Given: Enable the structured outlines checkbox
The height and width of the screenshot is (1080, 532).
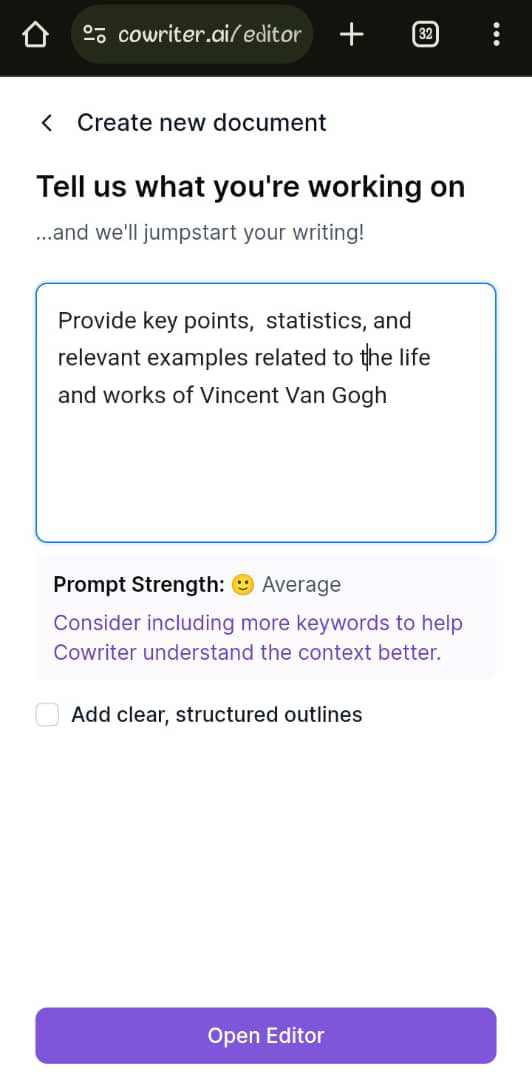Looking at the screenshot, I should (48, 715).
